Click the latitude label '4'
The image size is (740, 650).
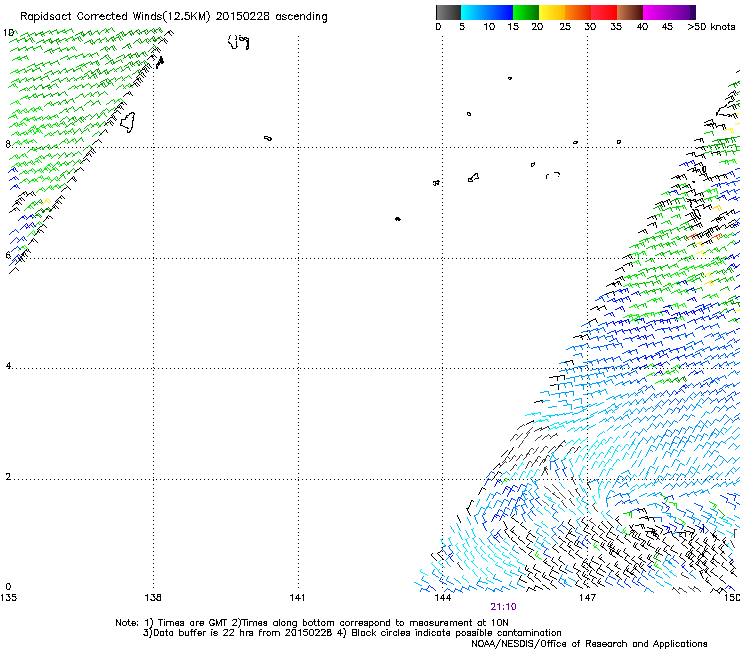[x=8, y=366]
